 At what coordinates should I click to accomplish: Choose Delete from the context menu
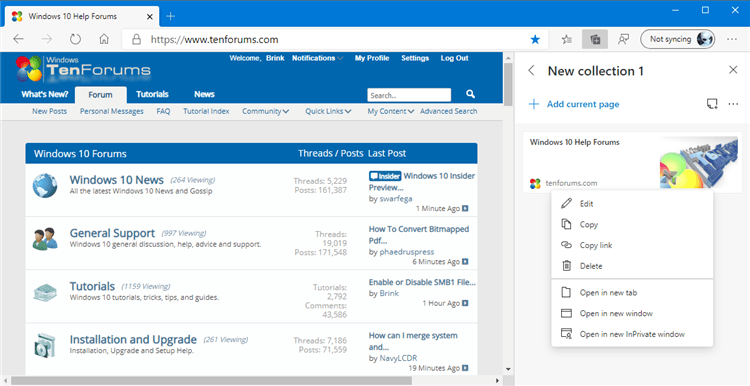coord(632,266)
